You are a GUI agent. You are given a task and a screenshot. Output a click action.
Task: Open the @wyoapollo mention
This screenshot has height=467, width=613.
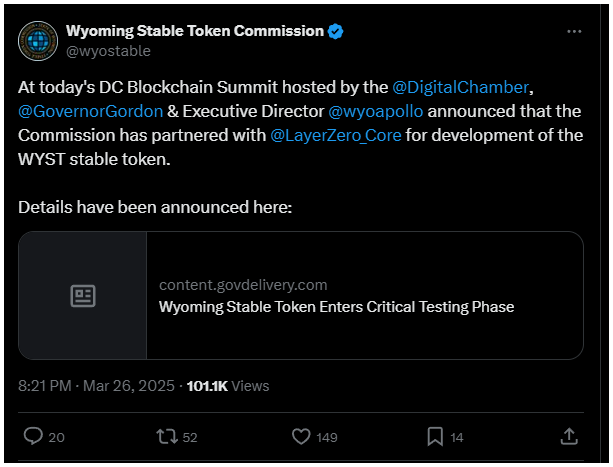[376, 111]
